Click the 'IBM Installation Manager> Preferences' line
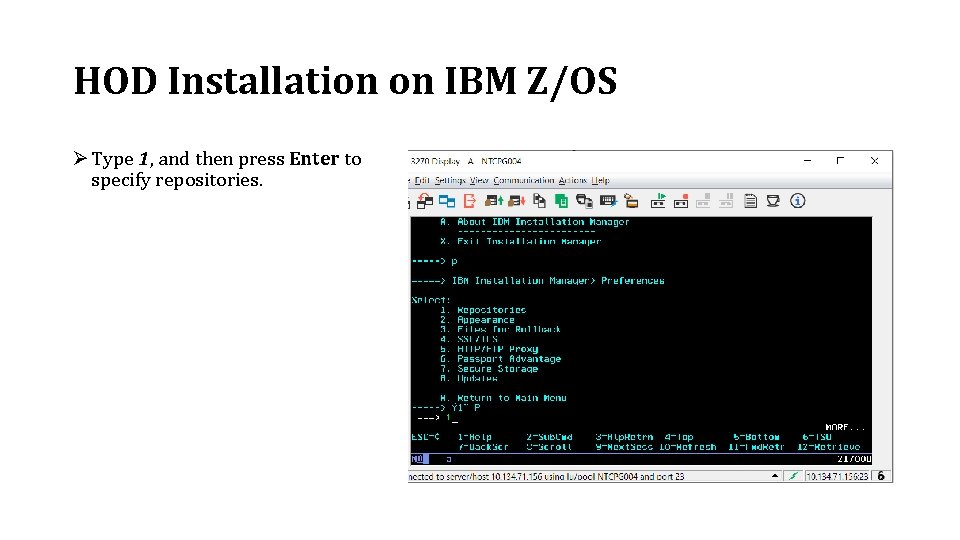 [x=558, y=281]
